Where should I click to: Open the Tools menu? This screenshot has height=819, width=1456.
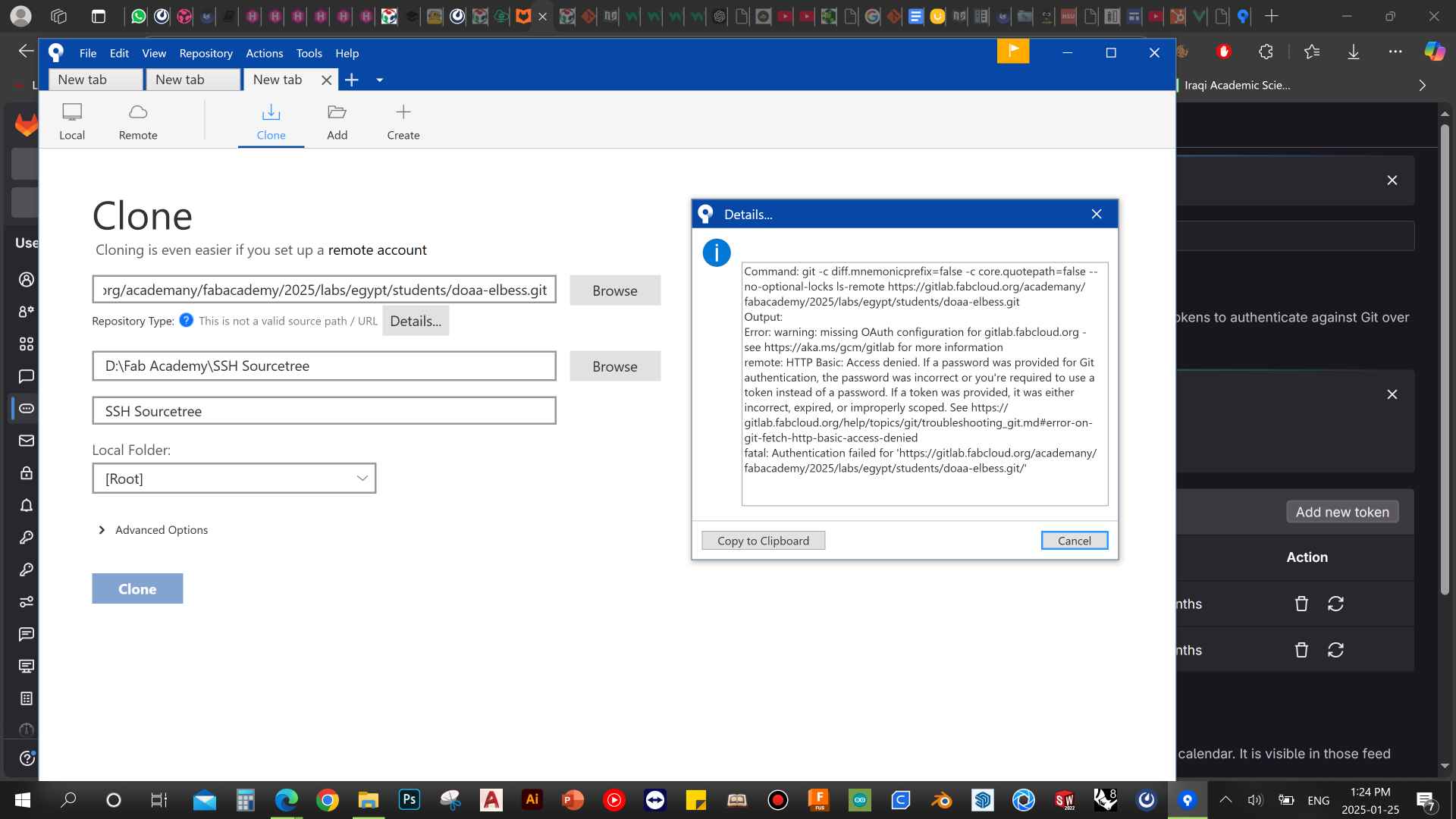[309, 53]
